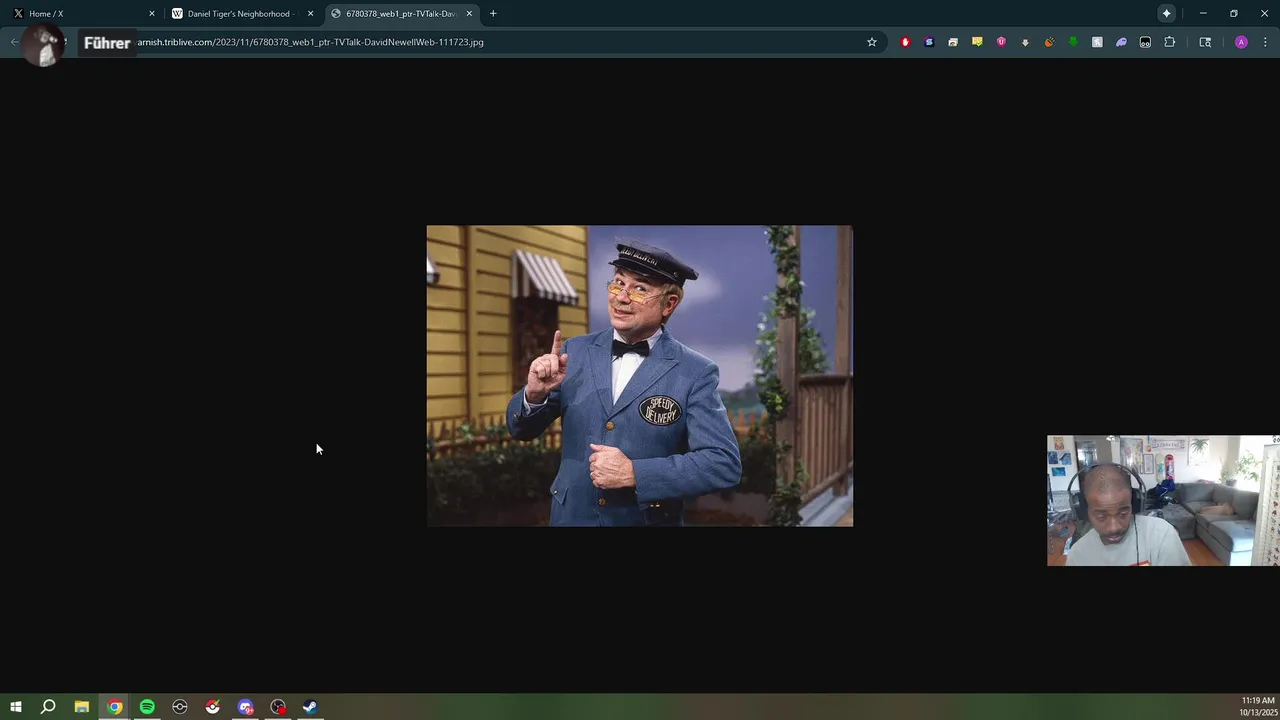Image resolution: width=1280 pixels, height=720 pixels.
Task: Open the tab search side panel icon
Action: point(1205,42)
